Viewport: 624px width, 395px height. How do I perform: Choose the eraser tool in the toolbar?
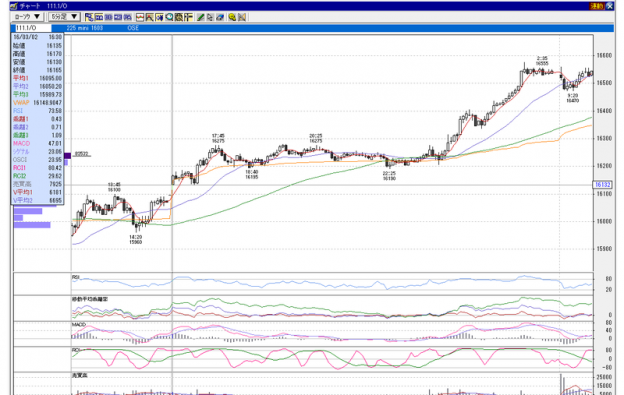(220, 17)
